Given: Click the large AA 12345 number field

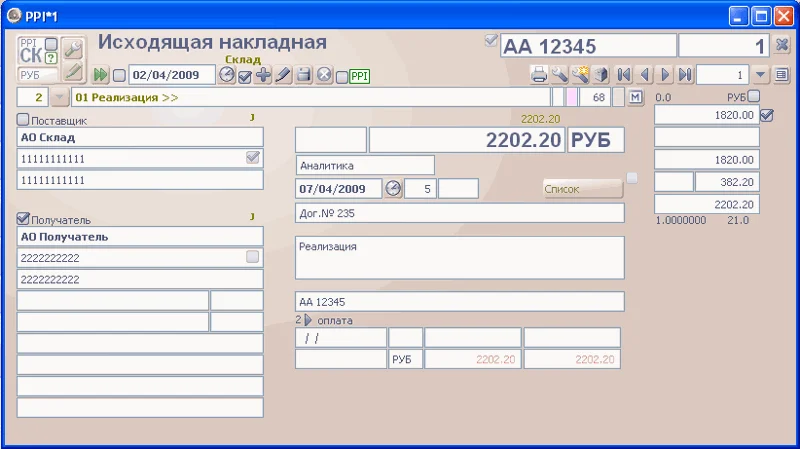Looking at the screenshot, I should pos(588,46).
